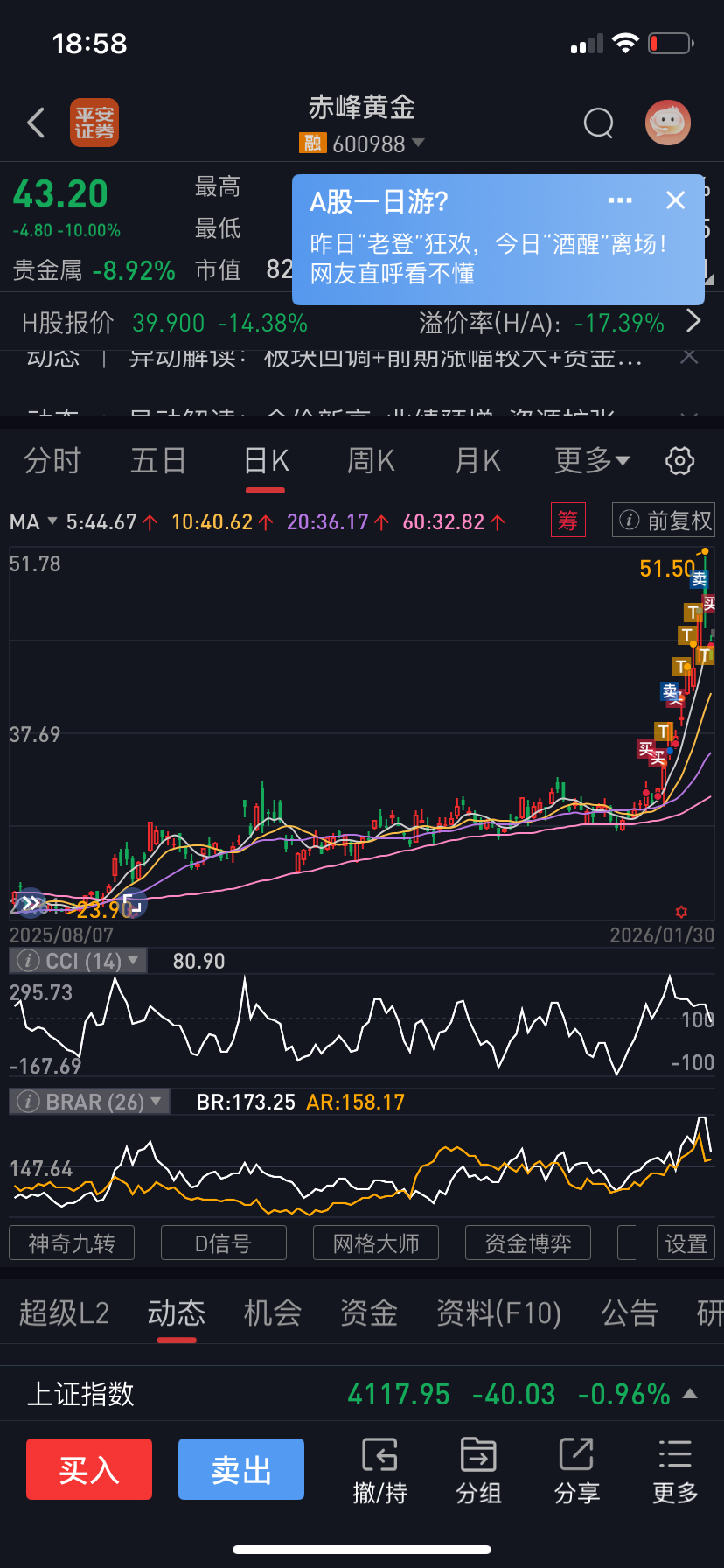Tap the 融 margin badge
The width and height of the screenshot is (724, 1568).
[312, 143]
